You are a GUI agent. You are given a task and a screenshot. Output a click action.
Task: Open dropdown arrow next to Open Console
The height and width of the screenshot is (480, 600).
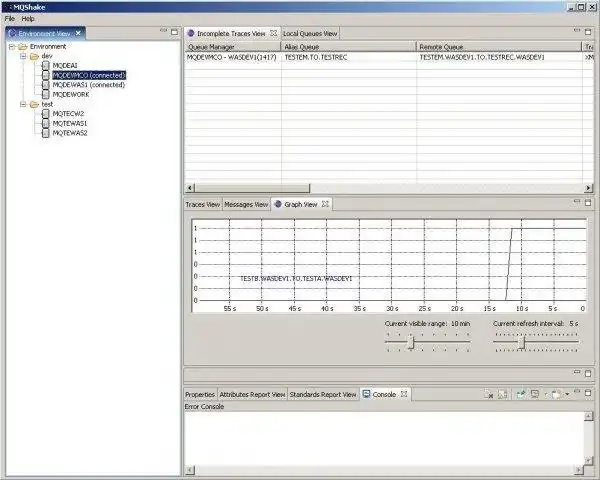coord(567,394)
